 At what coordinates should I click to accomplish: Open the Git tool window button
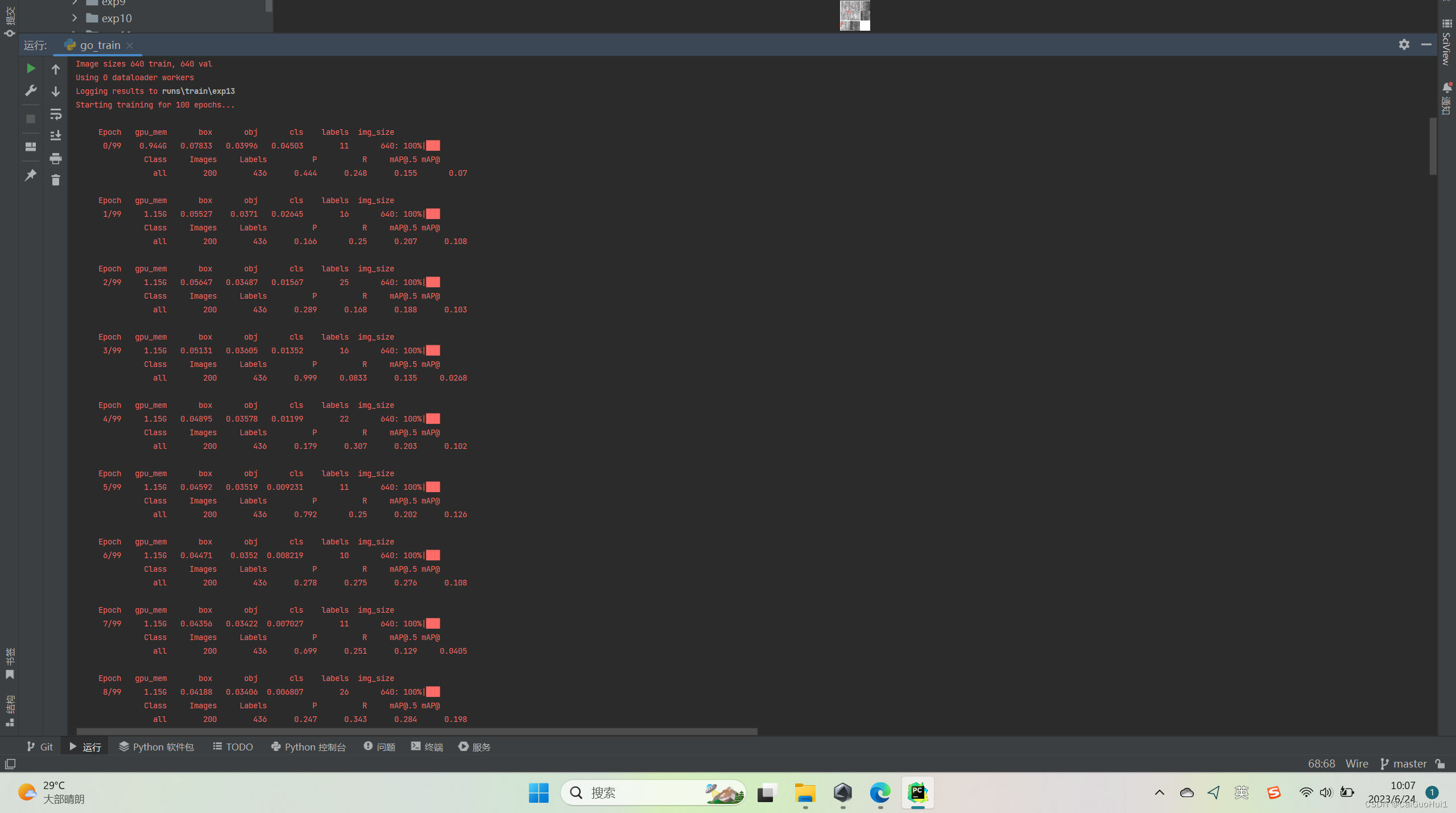click(40, 746)
